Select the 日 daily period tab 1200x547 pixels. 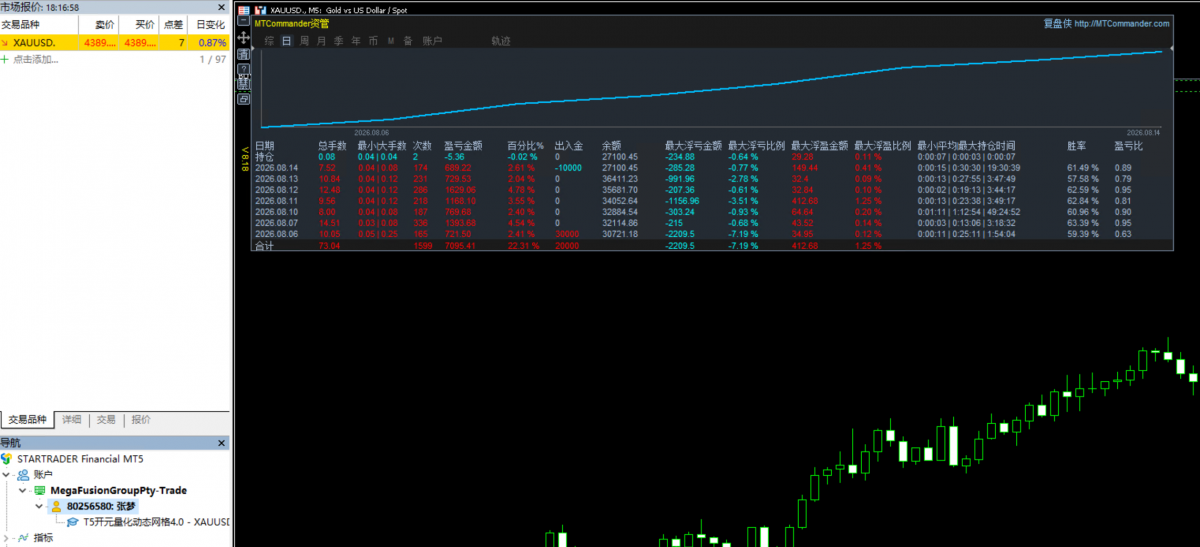(287, 41)
